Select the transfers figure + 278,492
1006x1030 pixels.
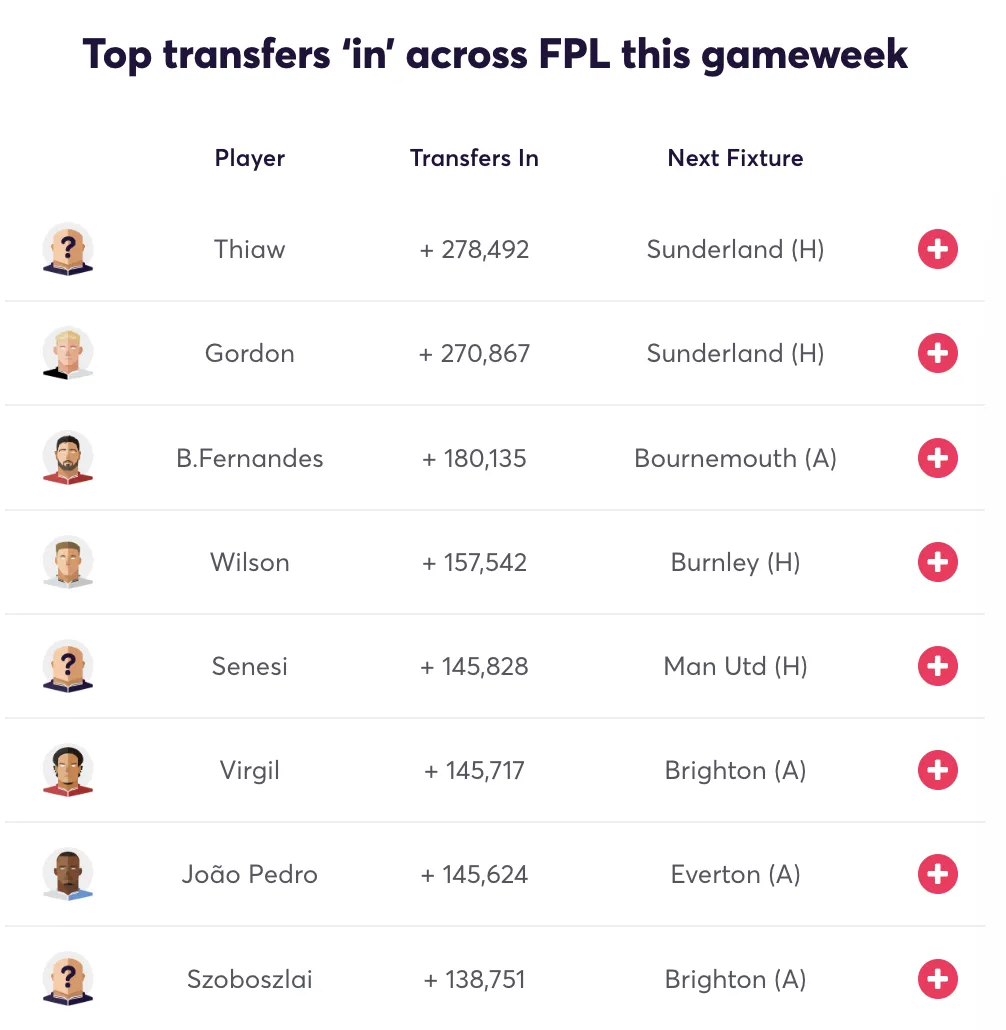tap(474, 249)
